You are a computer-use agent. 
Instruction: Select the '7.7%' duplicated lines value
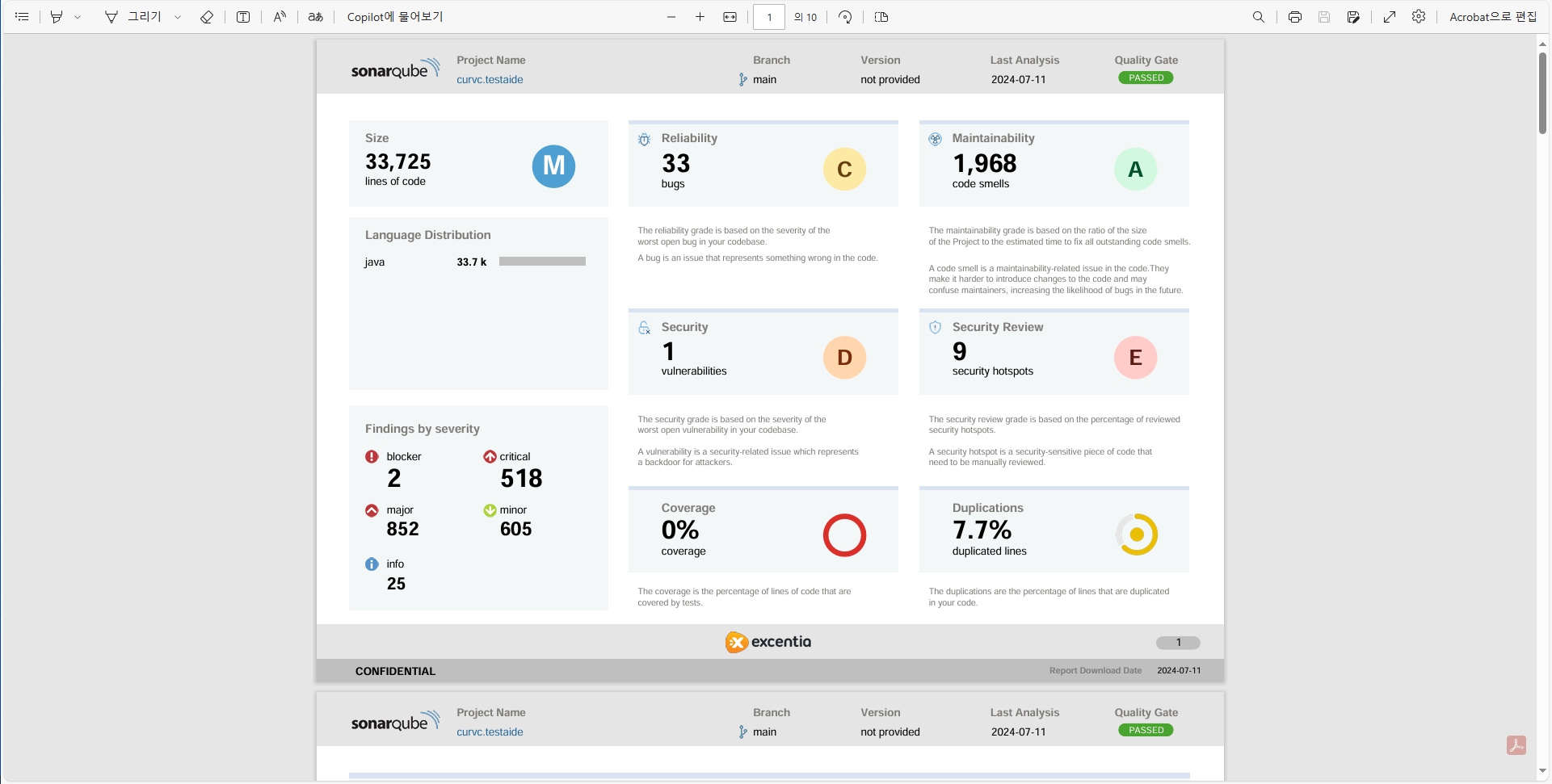[982, 530]
